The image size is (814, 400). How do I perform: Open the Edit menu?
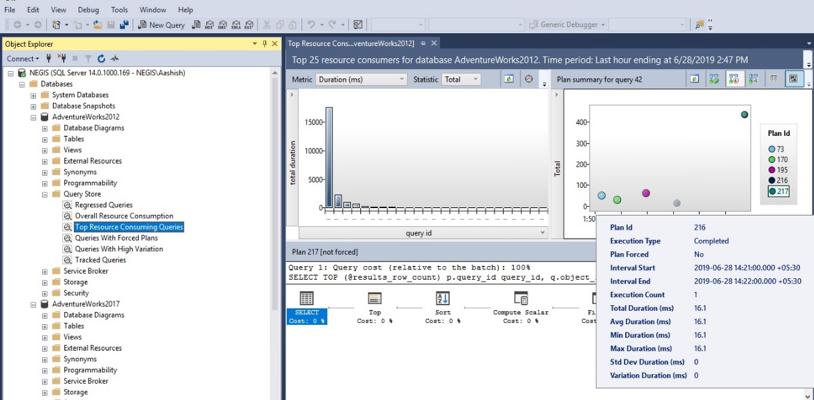[x=33, y=10]
